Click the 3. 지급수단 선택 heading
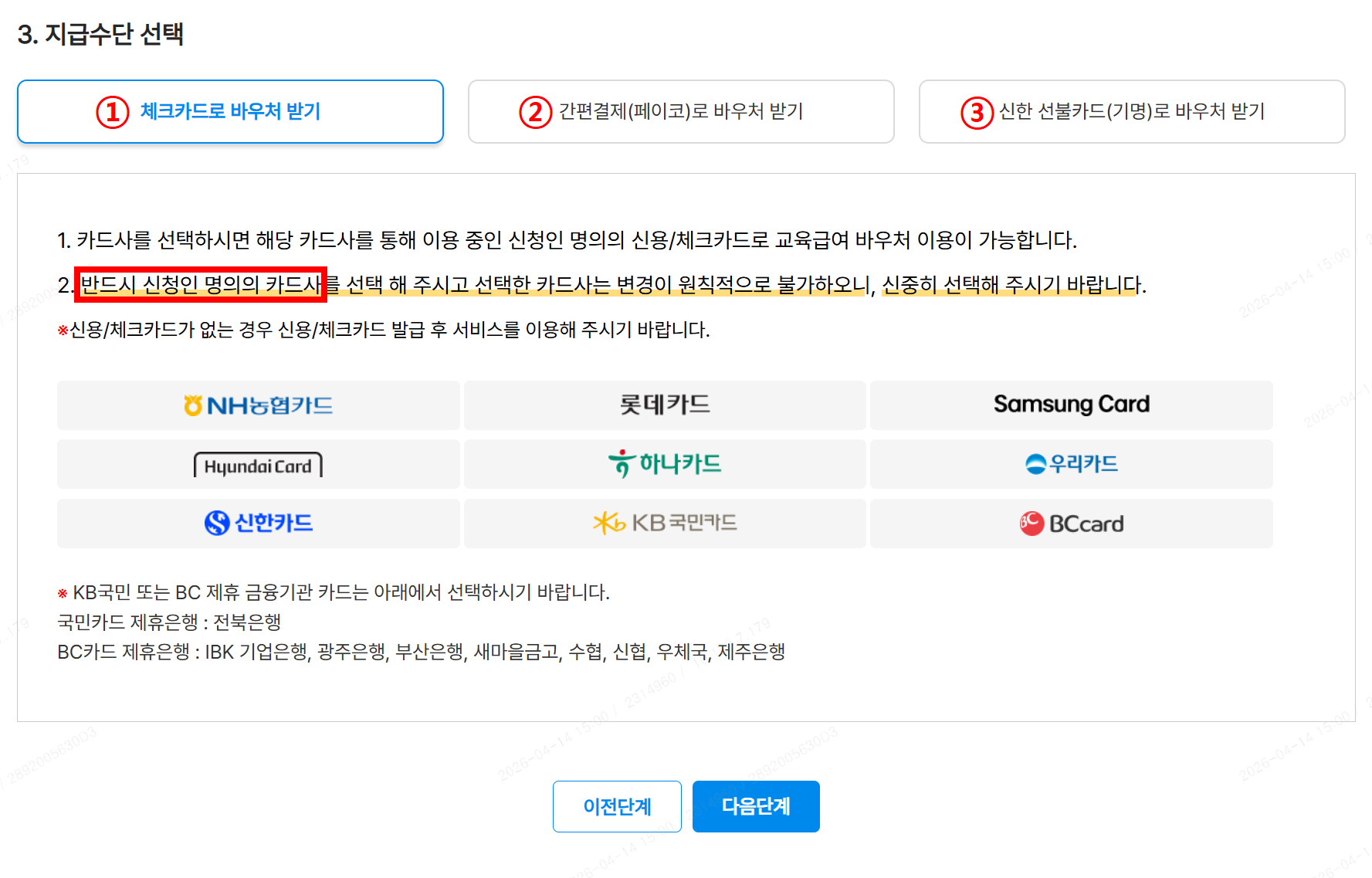The height and width of the screenshot is (878, 1372). (100, 34)
